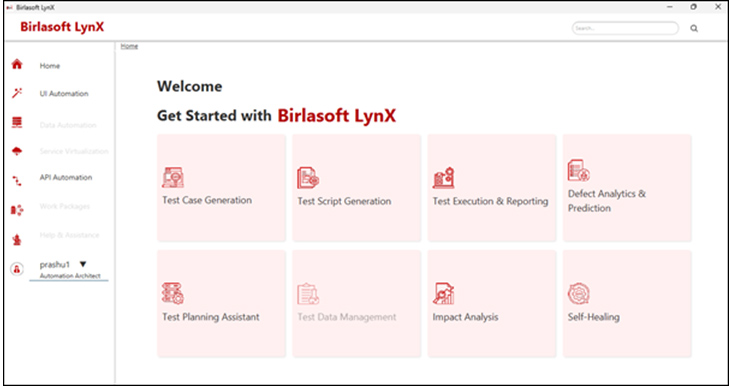
Task: Open the Test Script Generation label
Action: pyautogui.click(x=344, y=201)
